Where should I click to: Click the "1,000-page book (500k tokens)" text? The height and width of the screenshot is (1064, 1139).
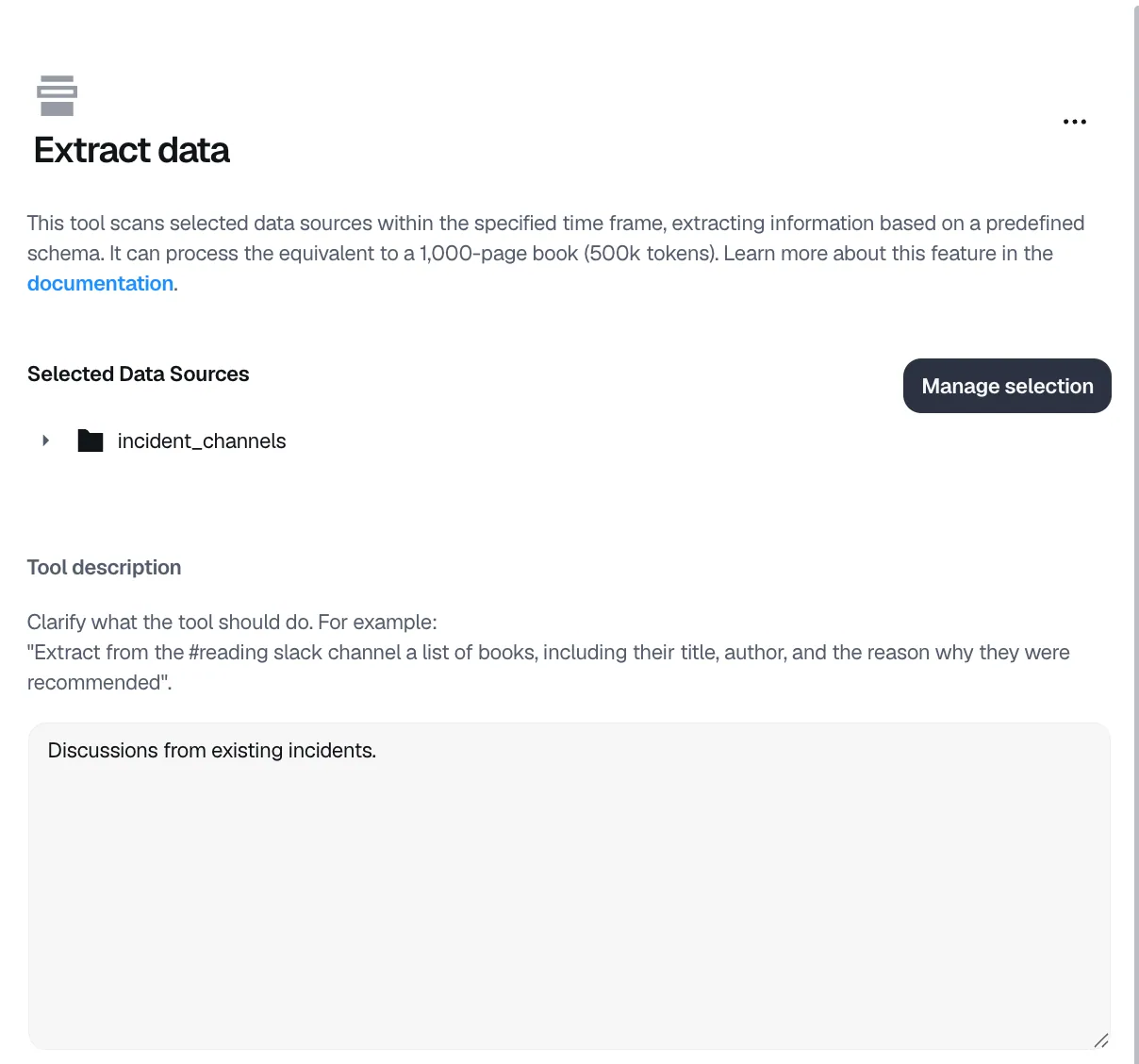567,253
